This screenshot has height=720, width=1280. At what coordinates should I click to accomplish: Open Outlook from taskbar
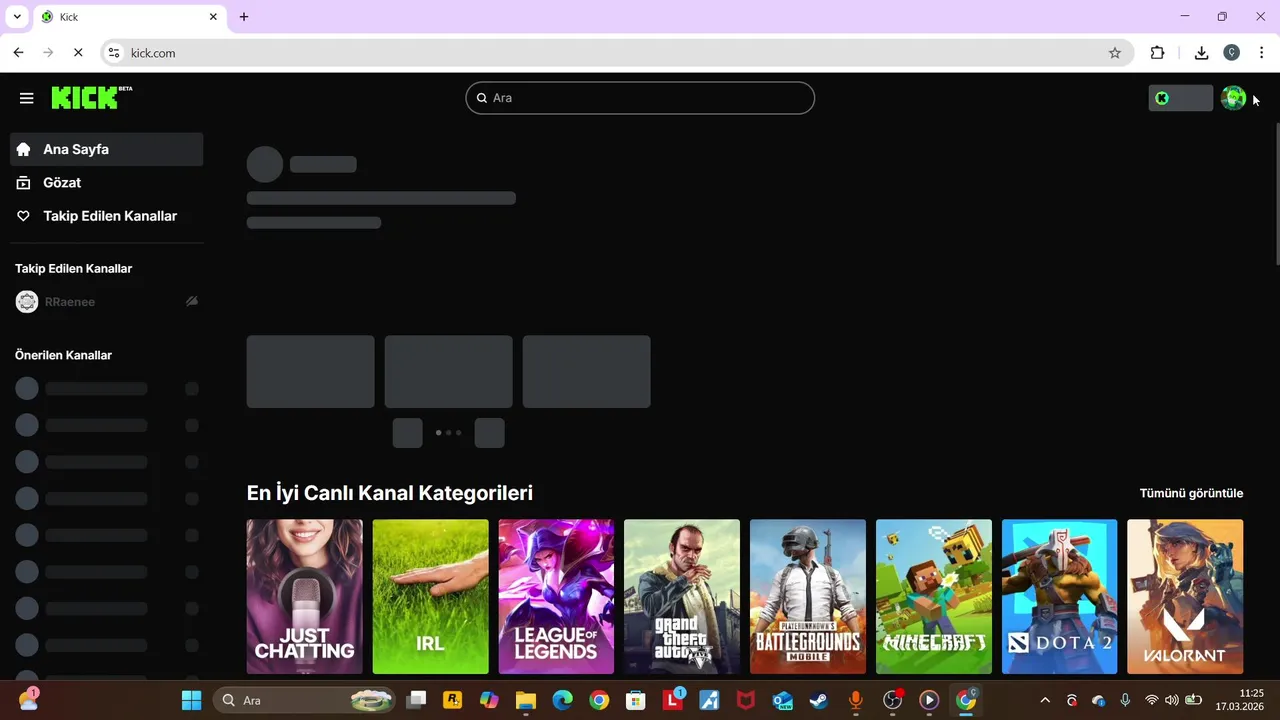[x=782, y=700]
